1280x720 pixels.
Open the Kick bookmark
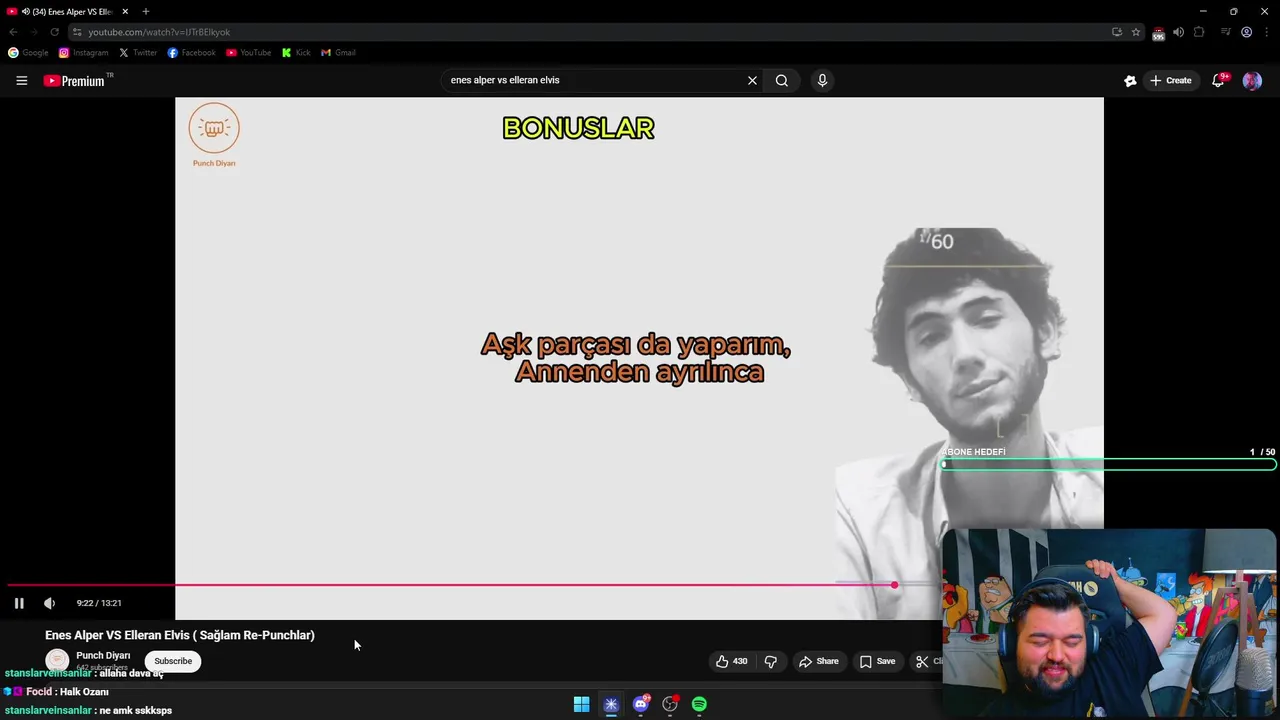pos(297,53)
